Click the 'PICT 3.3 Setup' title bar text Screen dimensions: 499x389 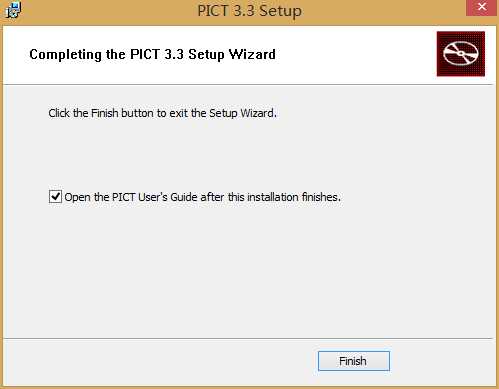pyautogui.click(x=250, y=10)
